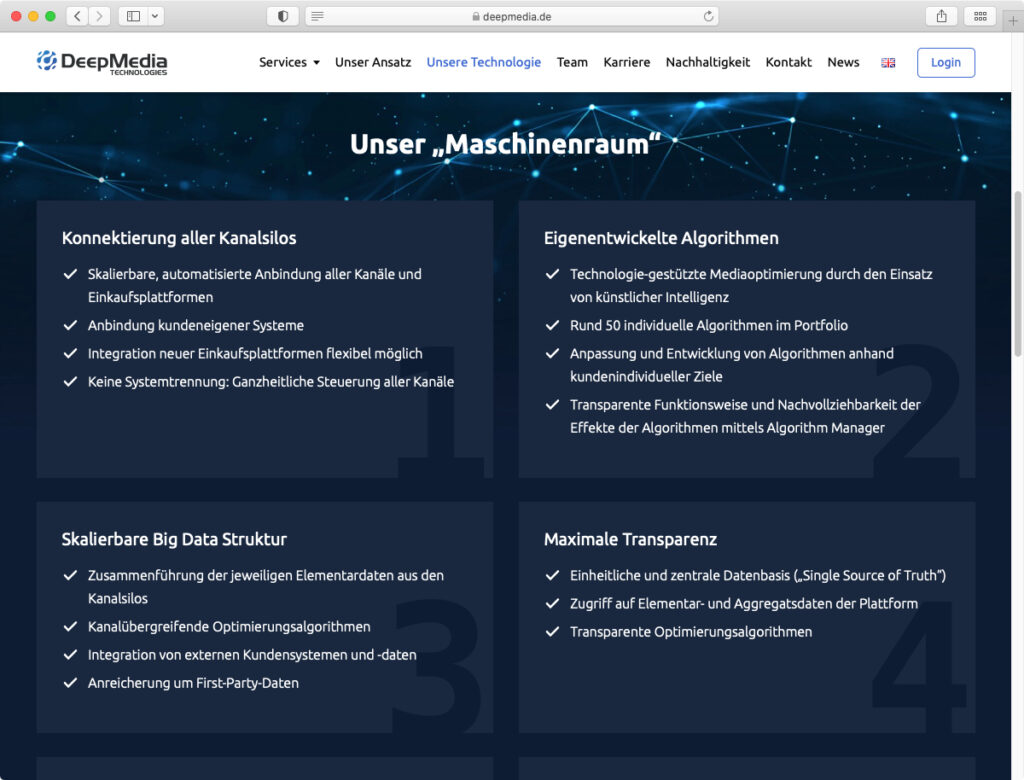Select the Unsere Technologie nav item
The image size is (1024, 780).
tap(484, 62)
